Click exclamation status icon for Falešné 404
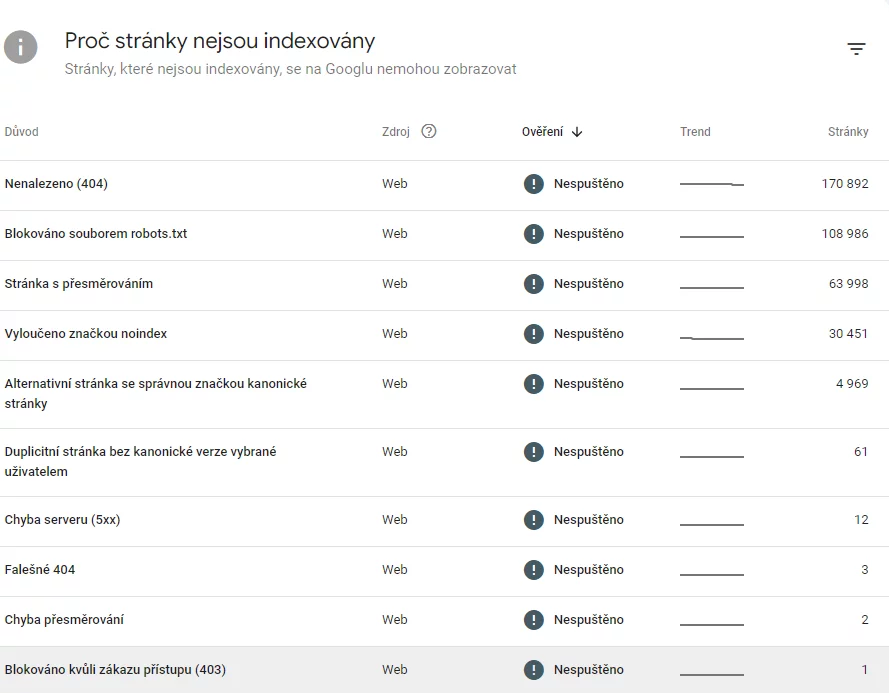This screenshot has width=889, height=693. (x=534, y=570)
